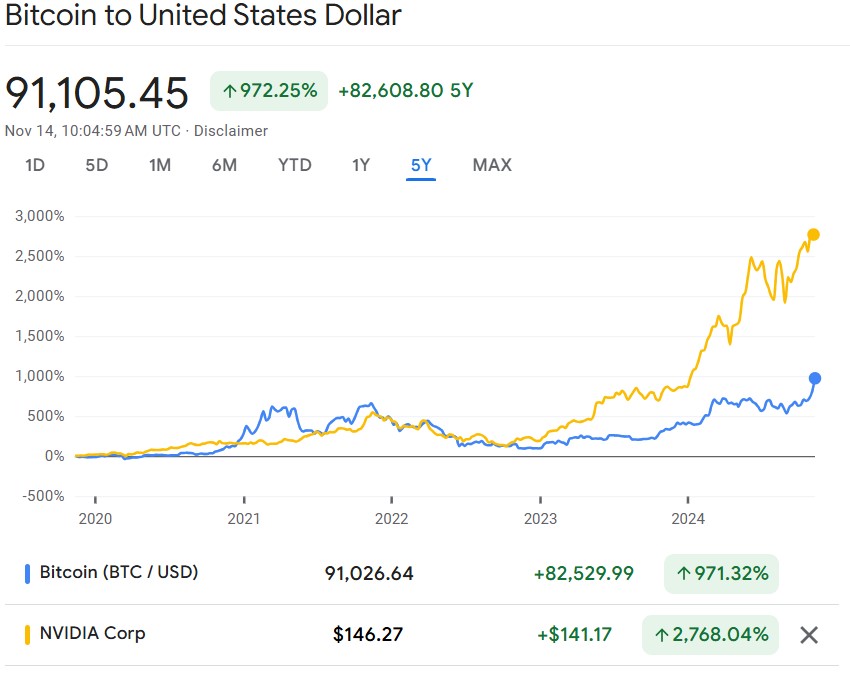Click the blue Bitcoin endpoint dot on chart

pos(815,378)
